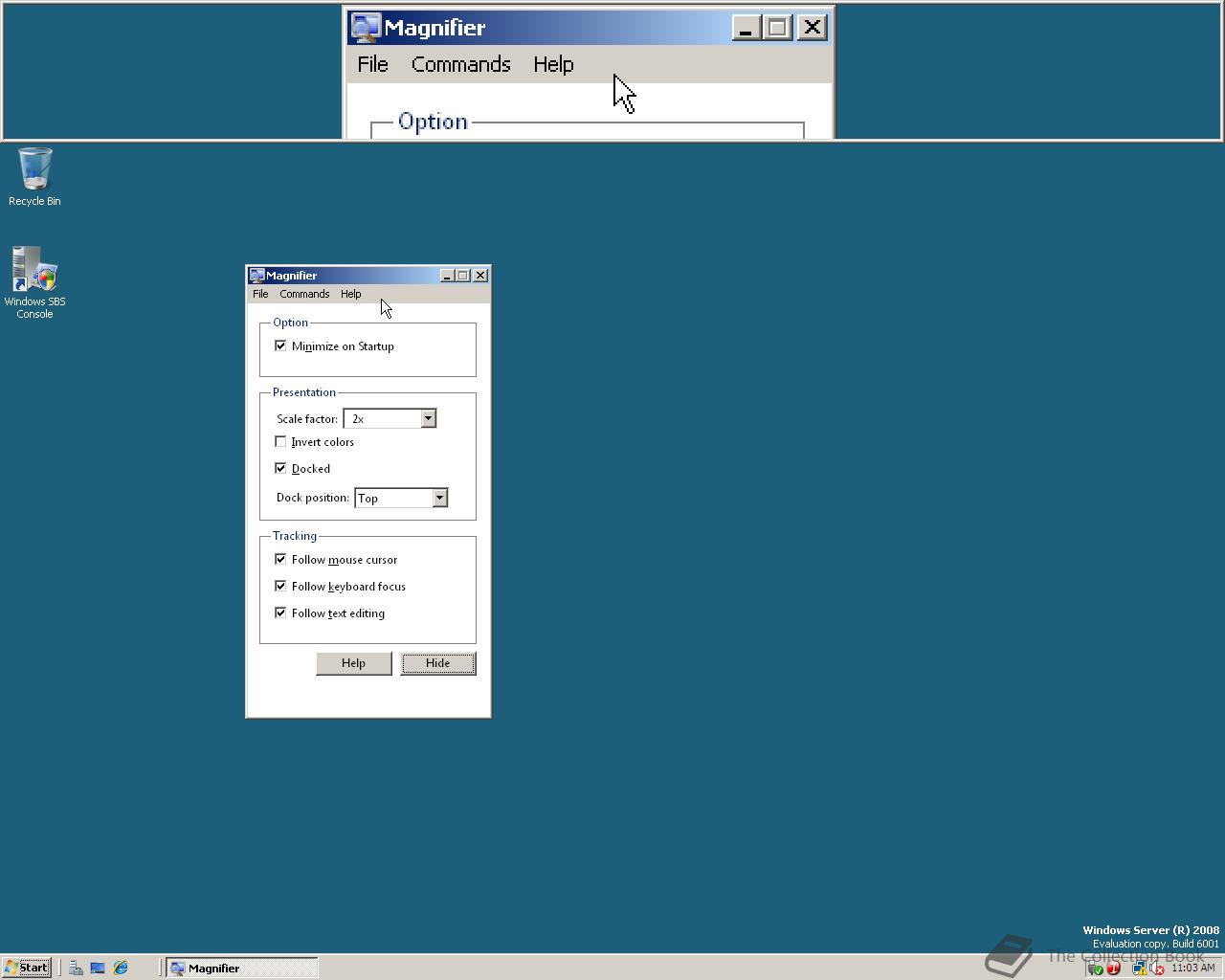This screenshot has width=1225, height=980.
Task: Open Help menu in the small Magnifier dialog
Action: coord(350,294)
